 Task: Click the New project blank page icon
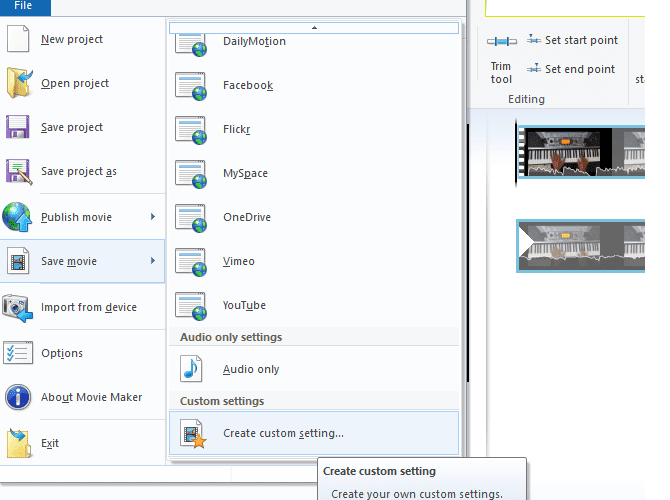click(x=18, y=39)
